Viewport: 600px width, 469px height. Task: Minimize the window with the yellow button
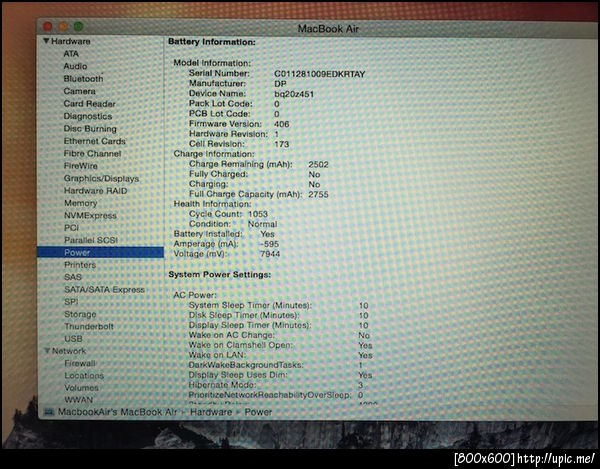click(x=63, y=26)
